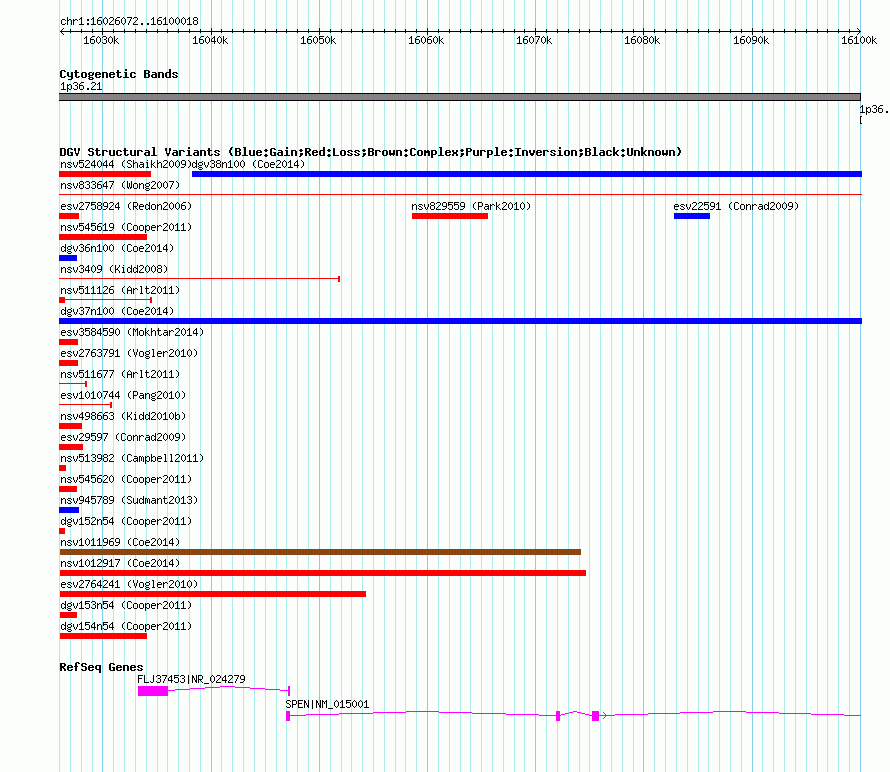This screenshot has height=772, width=890.
Task: Click the 16100k ruler tick label
Action: pyautogui.click(x=859, y=40)
